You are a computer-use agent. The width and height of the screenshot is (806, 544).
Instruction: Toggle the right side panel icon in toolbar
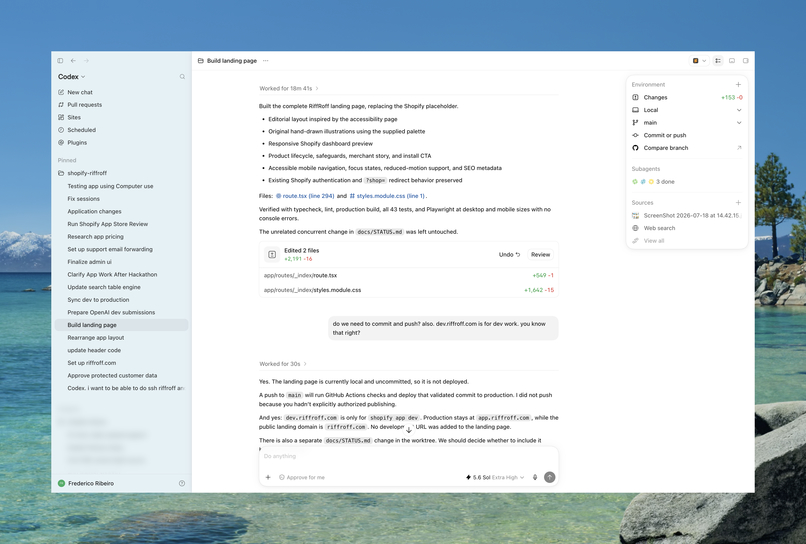(745, 61)
